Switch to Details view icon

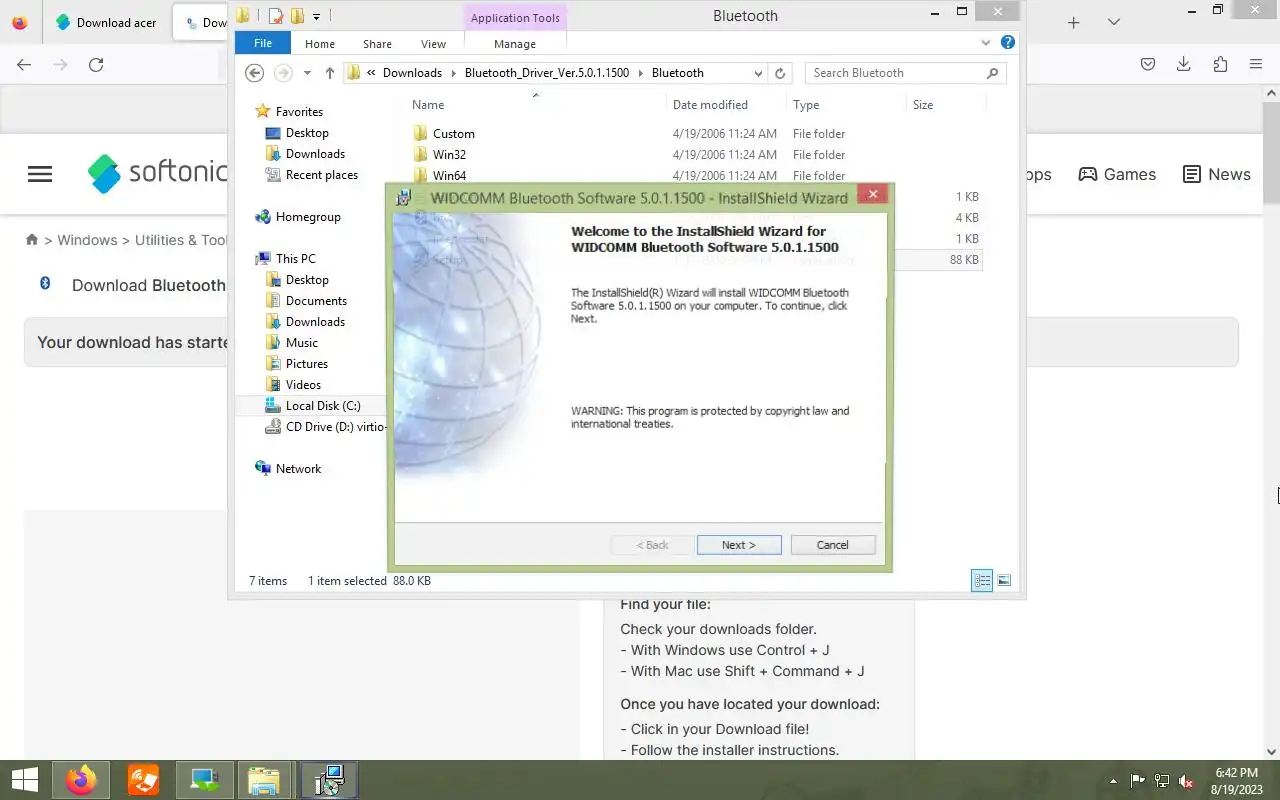(x=982, y=580)
